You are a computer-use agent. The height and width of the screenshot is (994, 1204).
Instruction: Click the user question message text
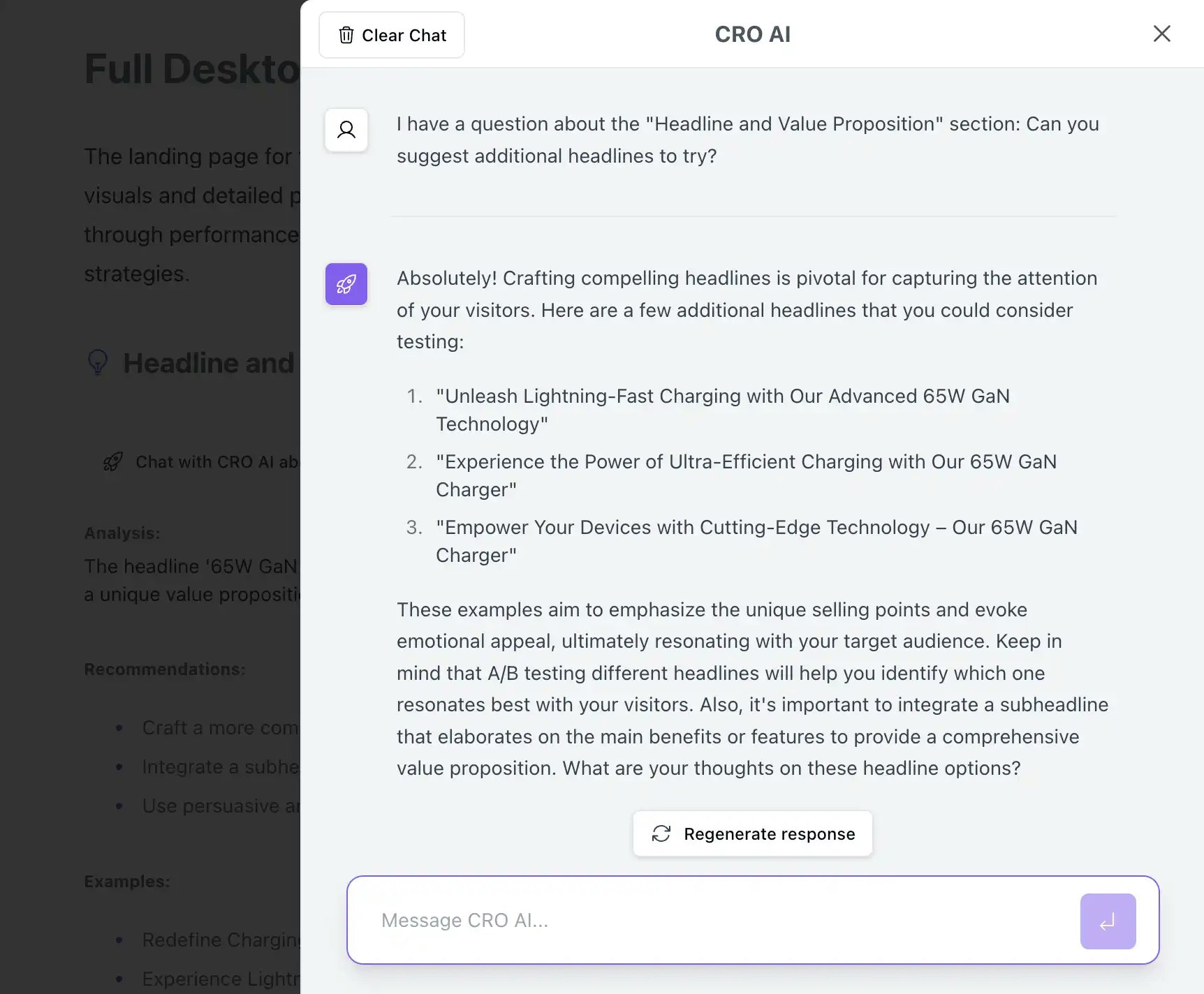pyautogui.click(x=747, y=140)
